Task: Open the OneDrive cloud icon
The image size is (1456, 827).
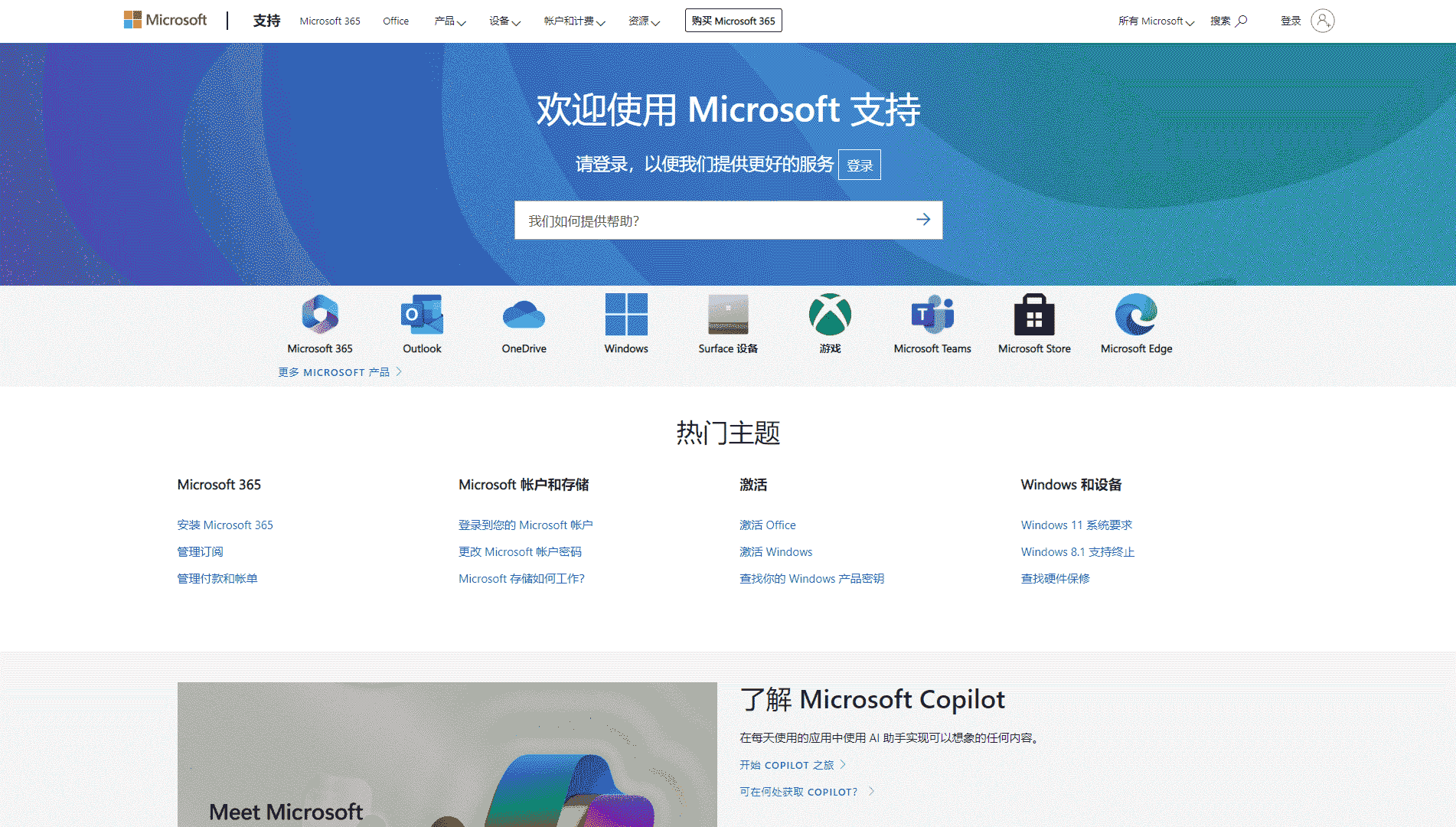Action: pyautogui.click(x=524, y=315)
